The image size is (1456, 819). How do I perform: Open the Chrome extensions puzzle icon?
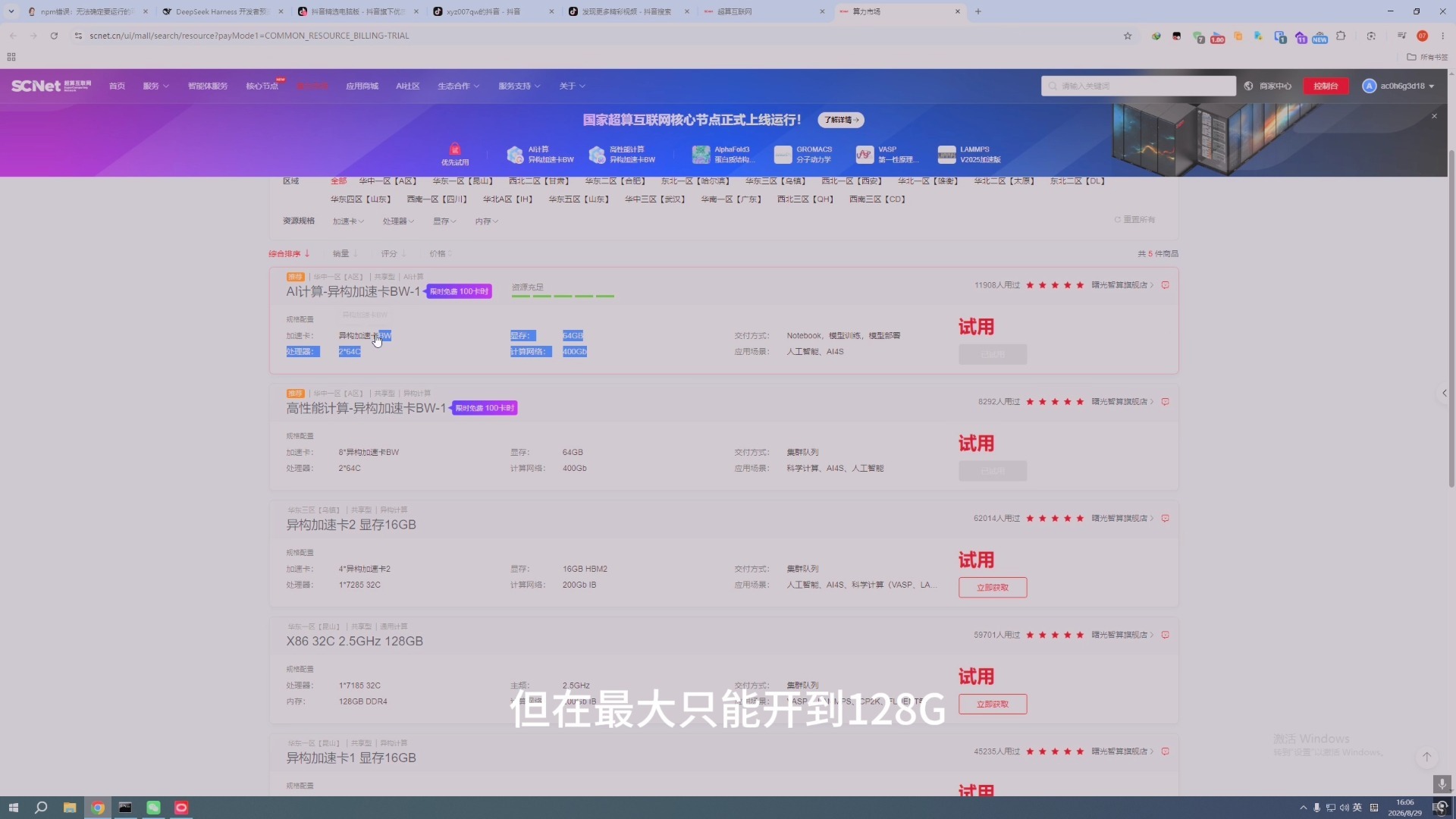(x=1341, y=36)
